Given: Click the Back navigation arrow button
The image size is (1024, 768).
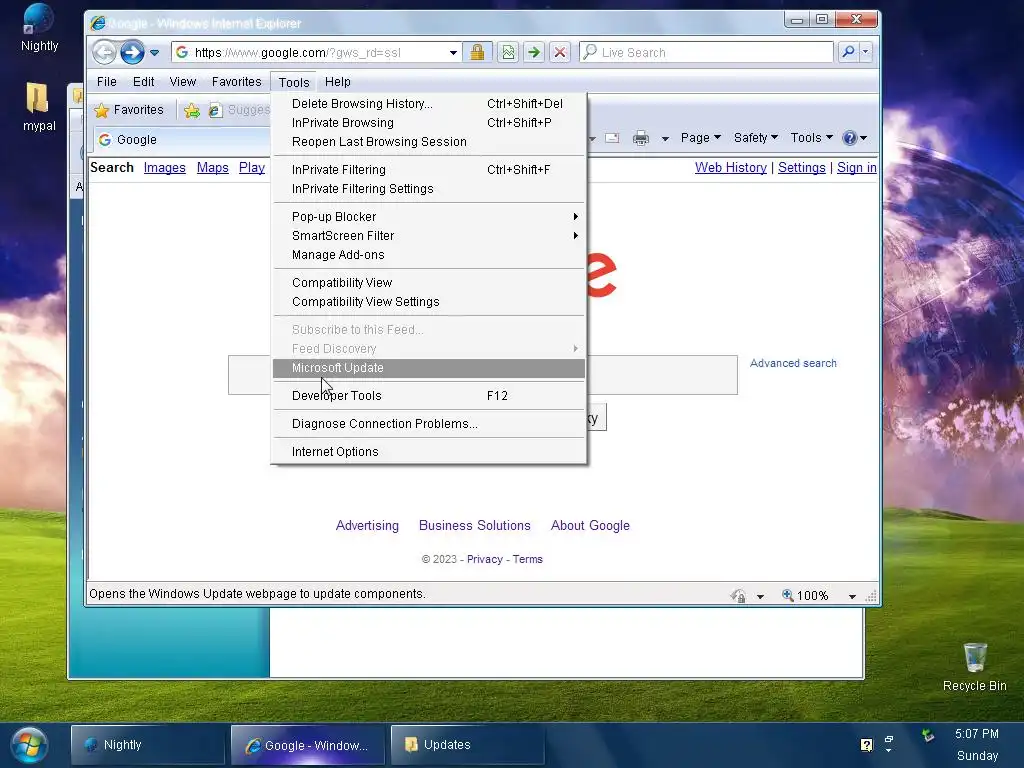Looking at the screenshot, I should click(104, 52).
